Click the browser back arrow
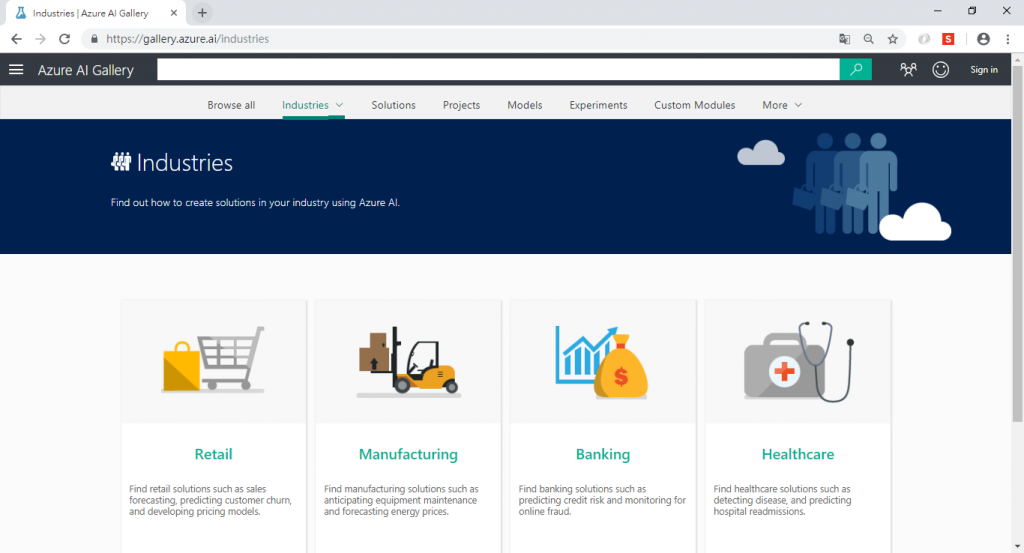This screenshot has height=553, width=1024. [x=16, y=39]
